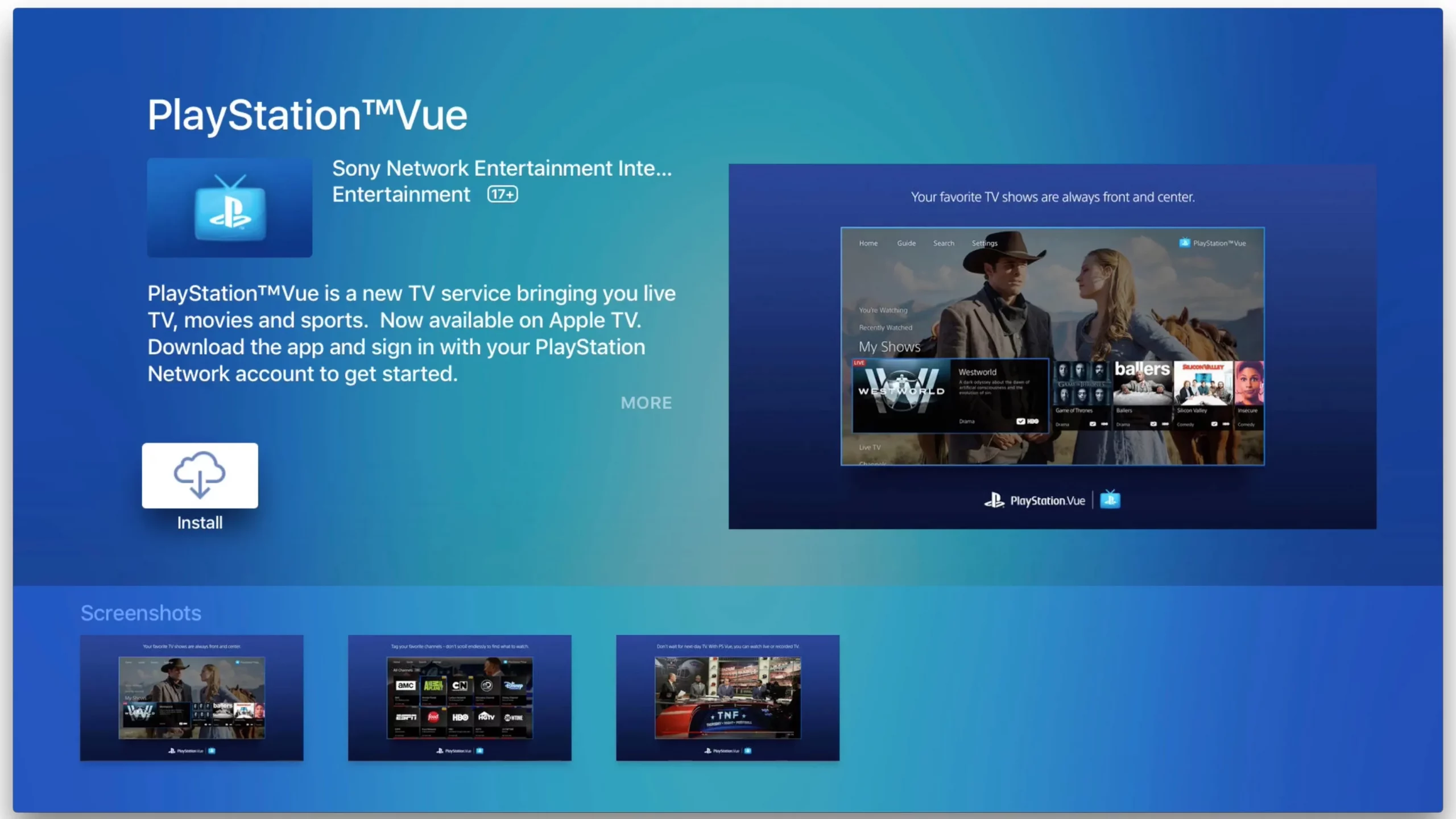The image size is (1456, 819).
Task: Open the channel logos screenshot thumbnail
Action: tap(460, 698)
